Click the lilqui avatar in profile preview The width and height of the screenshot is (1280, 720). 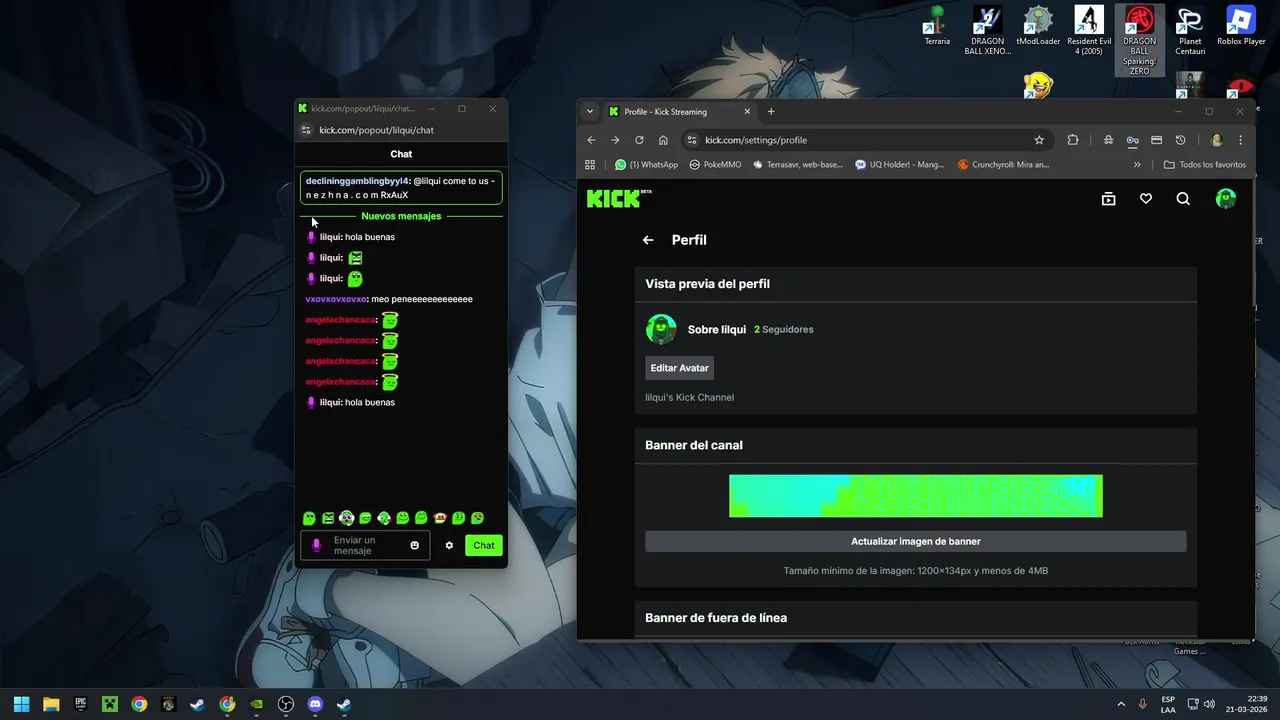click(x=661, y=329)
